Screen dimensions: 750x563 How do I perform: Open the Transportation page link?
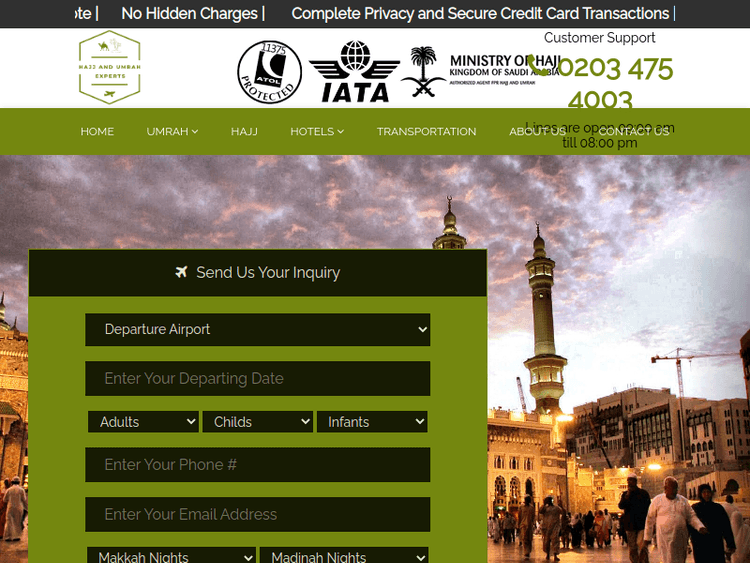(x=426, y=132)
